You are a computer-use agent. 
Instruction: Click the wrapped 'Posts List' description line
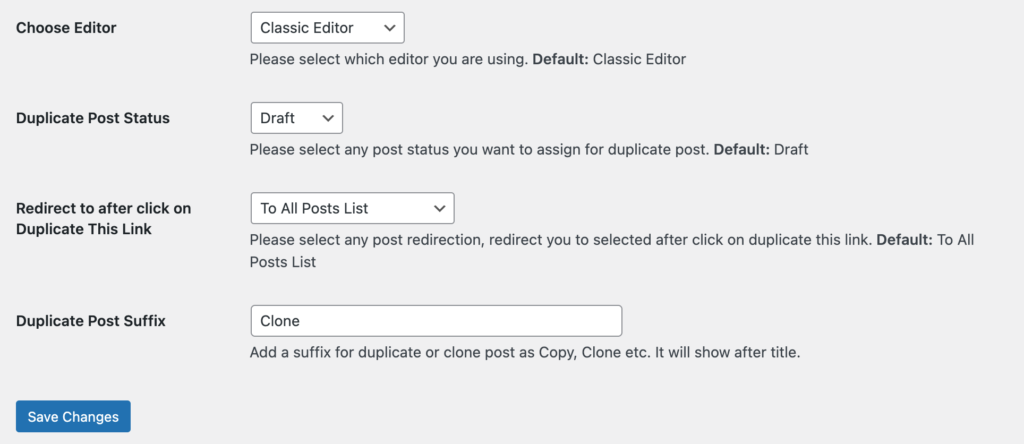coord(283,262)
